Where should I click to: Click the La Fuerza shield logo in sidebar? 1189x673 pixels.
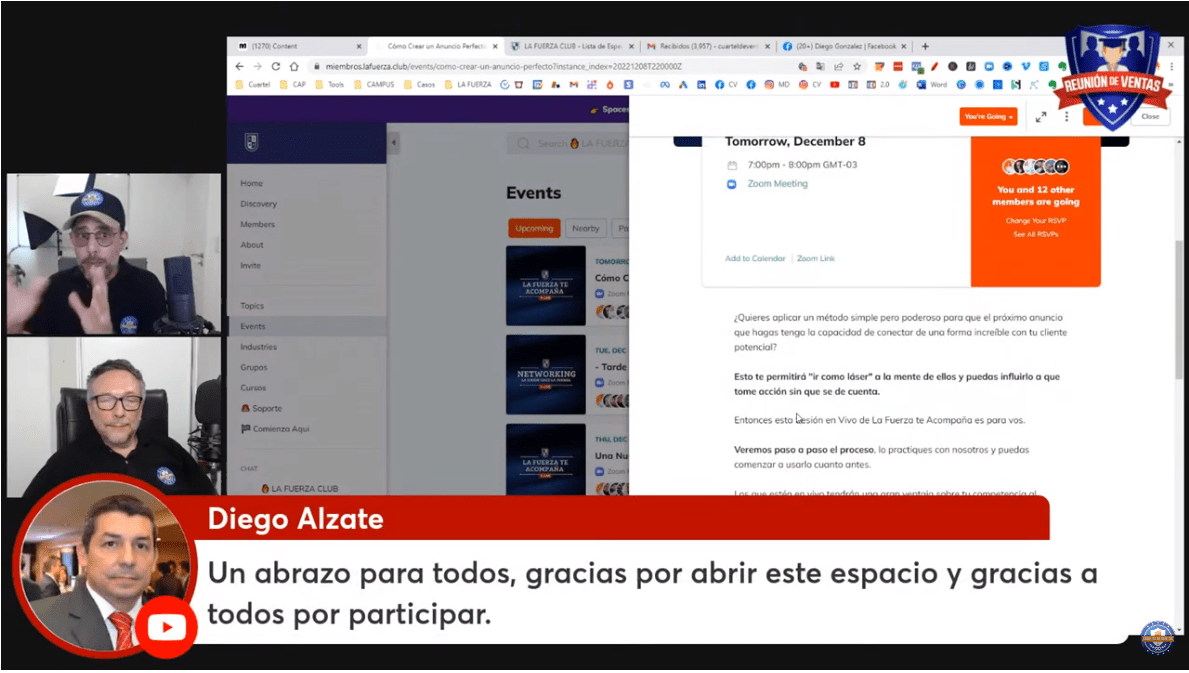[251, 142]
